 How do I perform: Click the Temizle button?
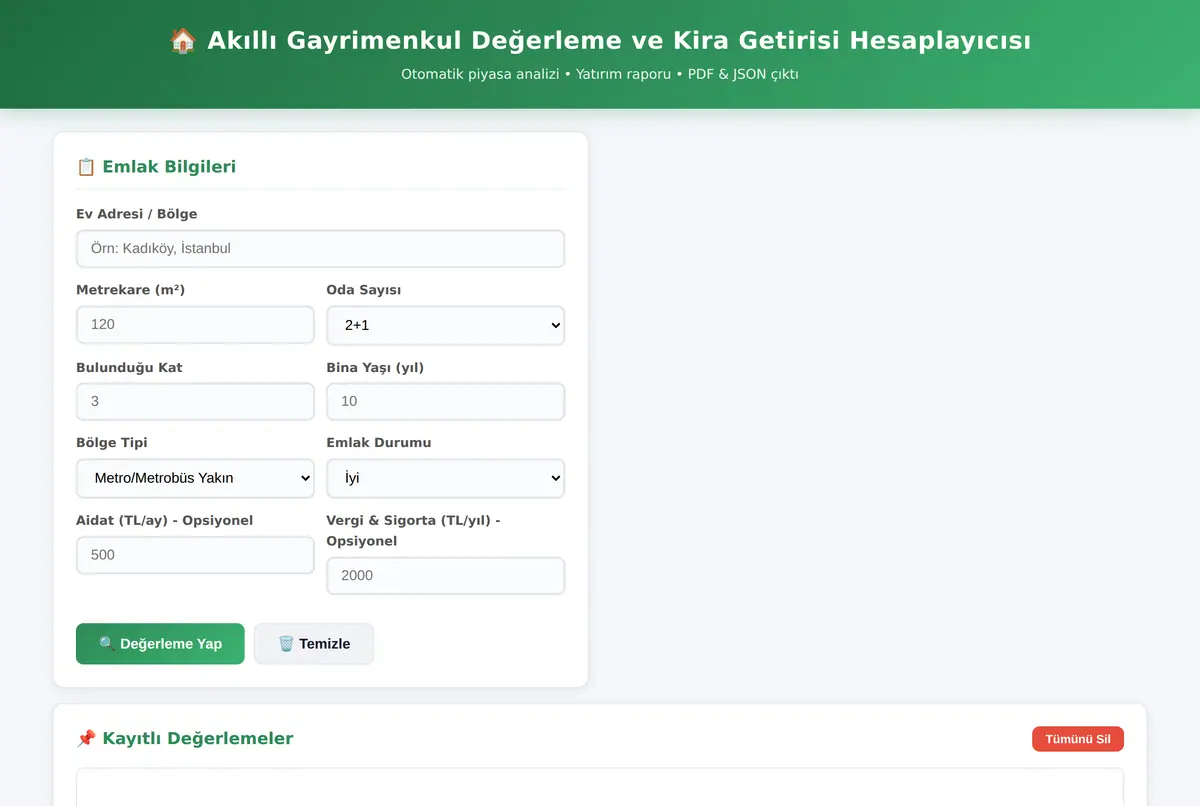point(314,644)
